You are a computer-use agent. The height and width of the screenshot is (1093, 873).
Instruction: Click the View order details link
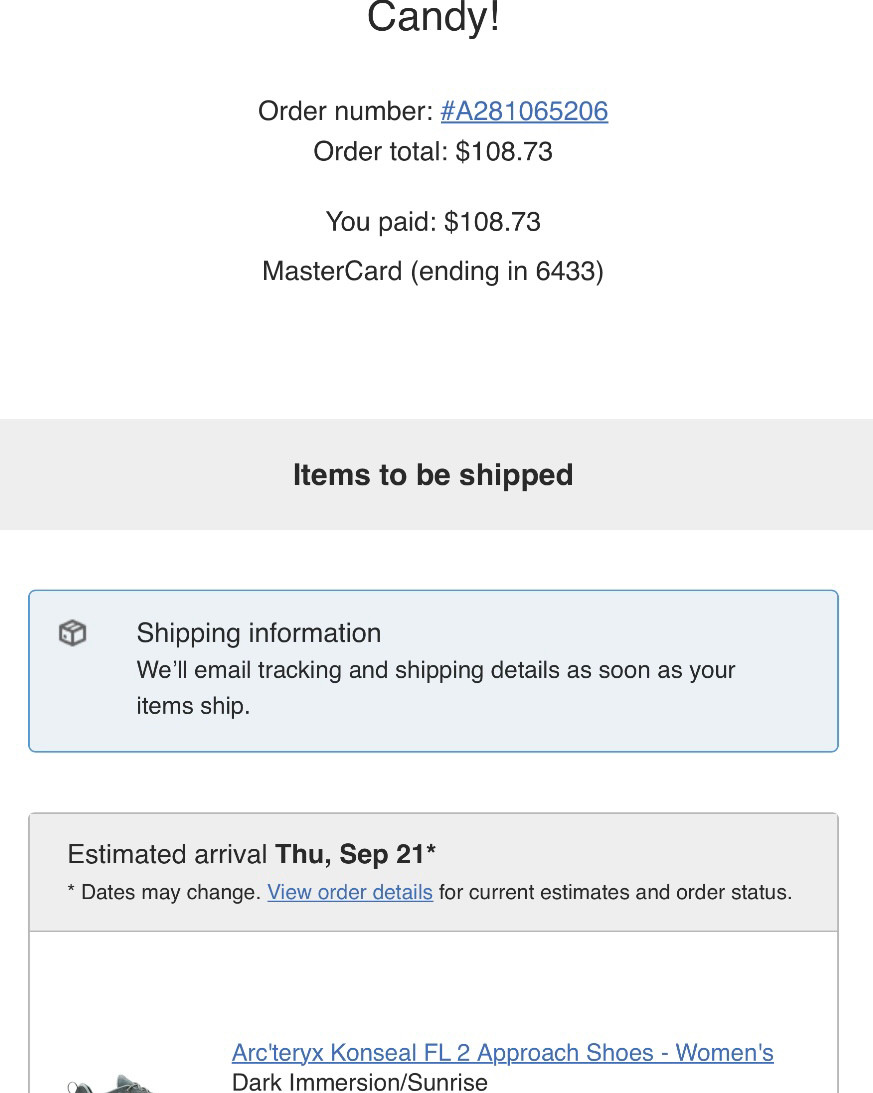click(350, 892)
